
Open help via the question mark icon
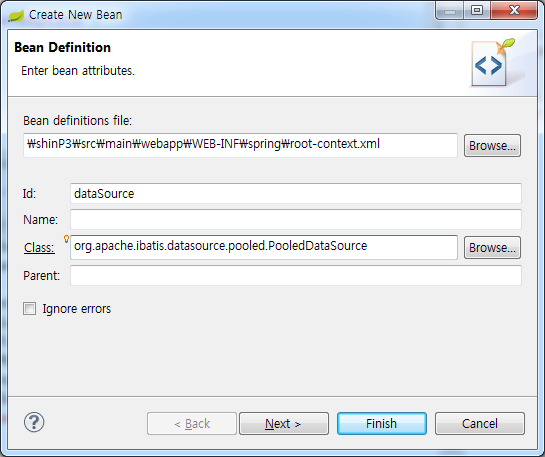(34, 422)
